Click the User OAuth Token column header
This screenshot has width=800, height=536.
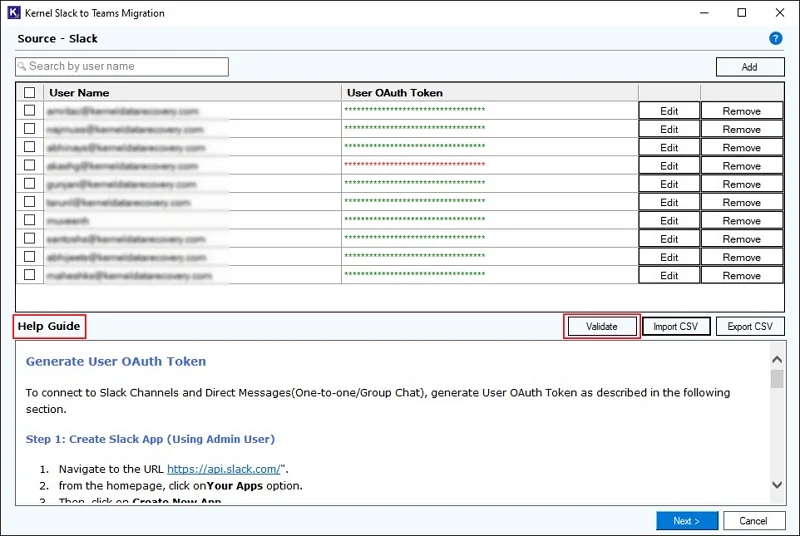pyautogui.click(x=490, y=93)
